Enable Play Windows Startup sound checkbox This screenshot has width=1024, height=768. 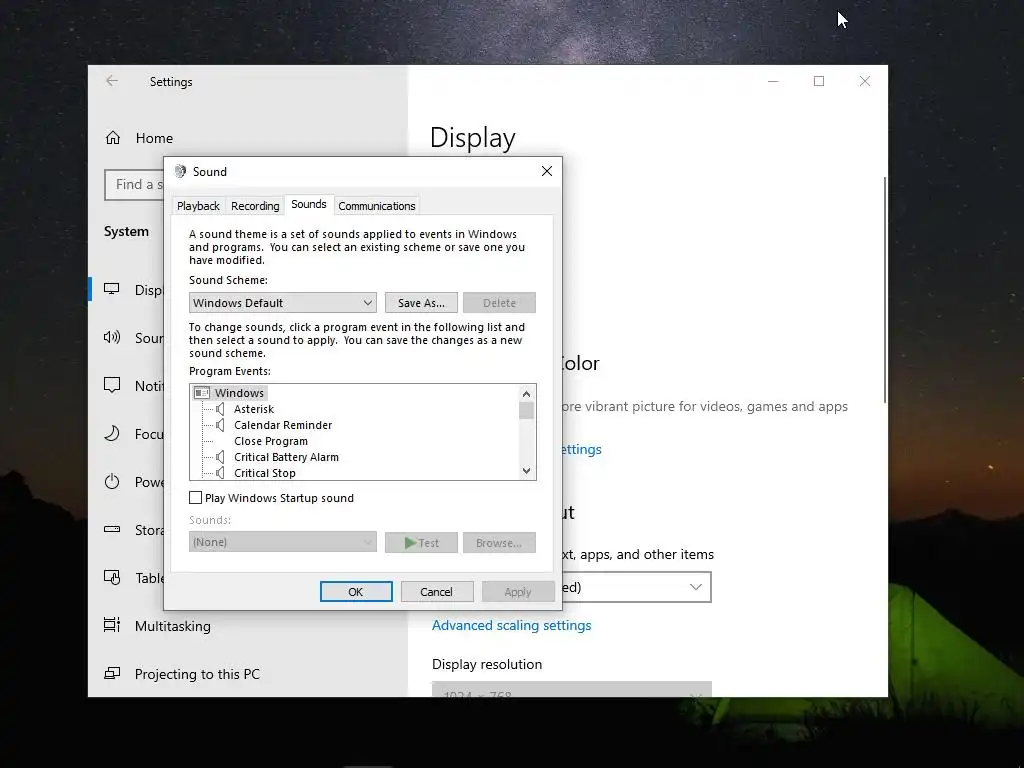coord(195,498)
